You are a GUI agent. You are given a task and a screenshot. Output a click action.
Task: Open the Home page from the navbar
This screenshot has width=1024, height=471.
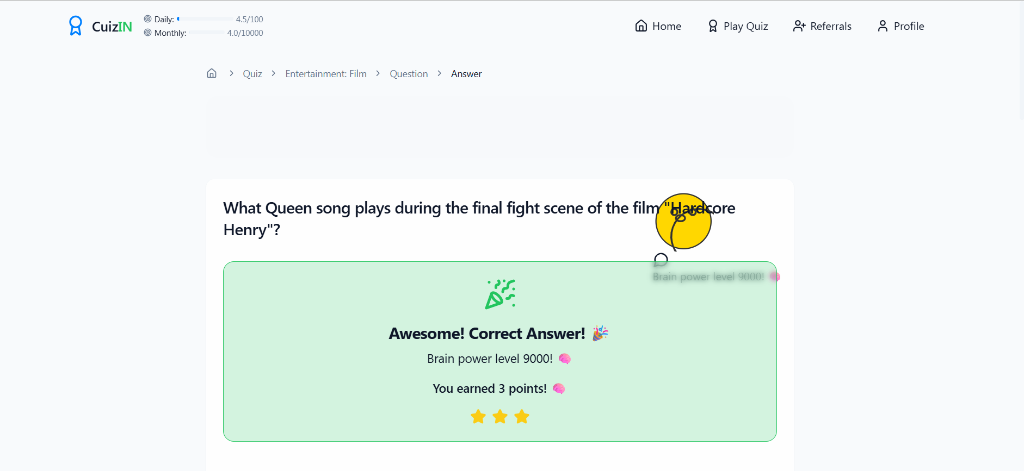658,26
